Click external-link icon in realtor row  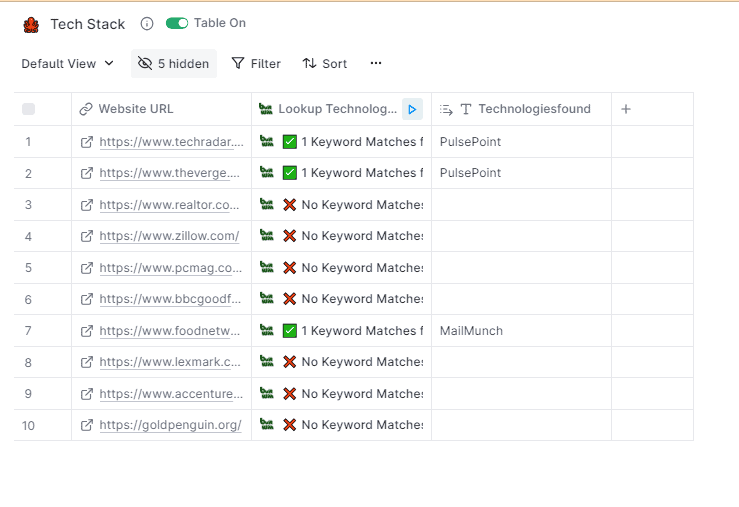87,205
